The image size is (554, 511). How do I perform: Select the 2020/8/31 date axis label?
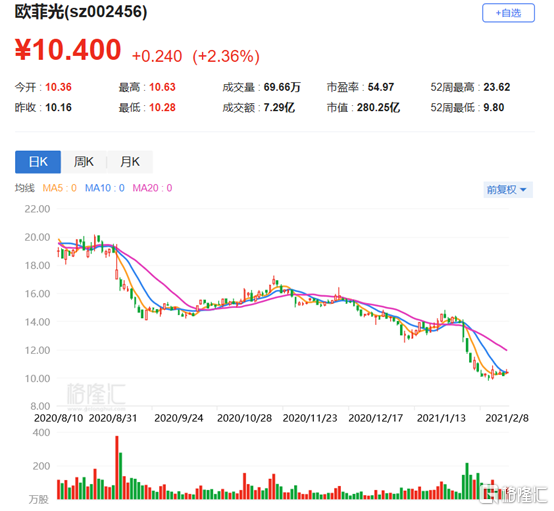[113, 418]
